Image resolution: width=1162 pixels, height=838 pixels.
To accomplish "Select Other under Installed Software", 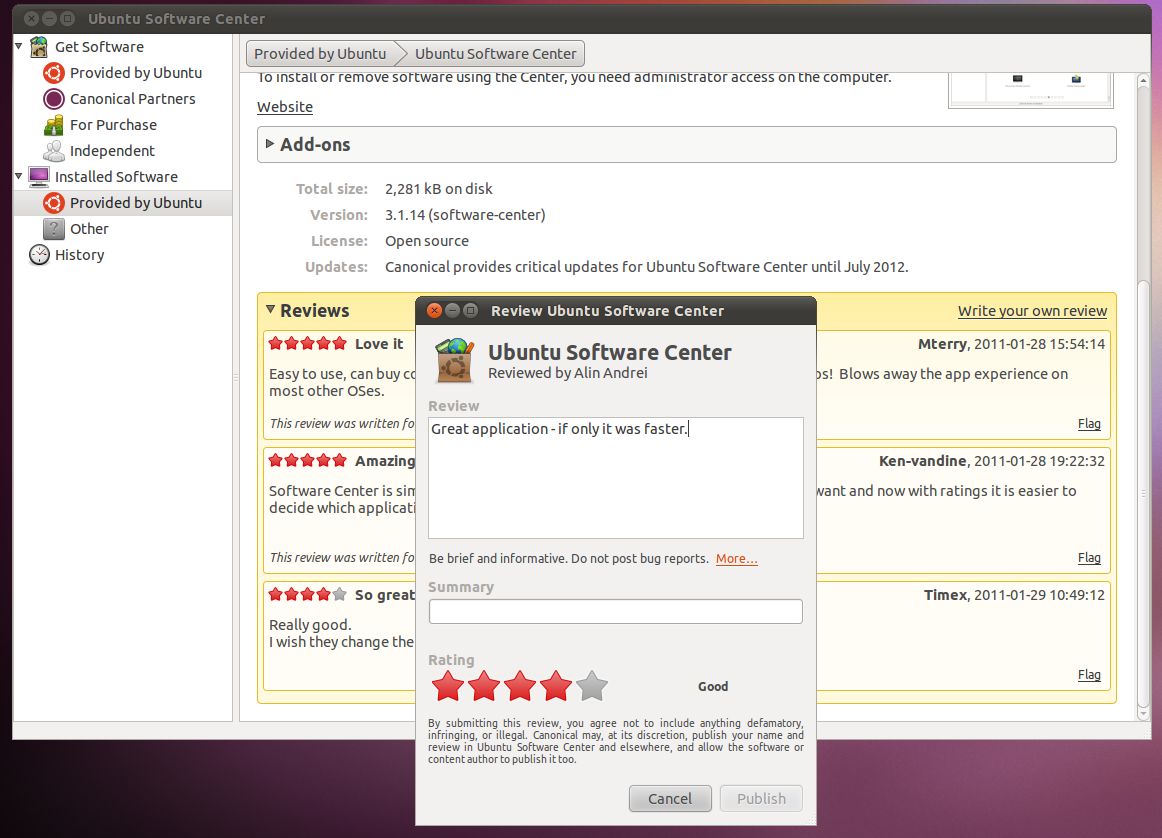I will click(89, 228).
